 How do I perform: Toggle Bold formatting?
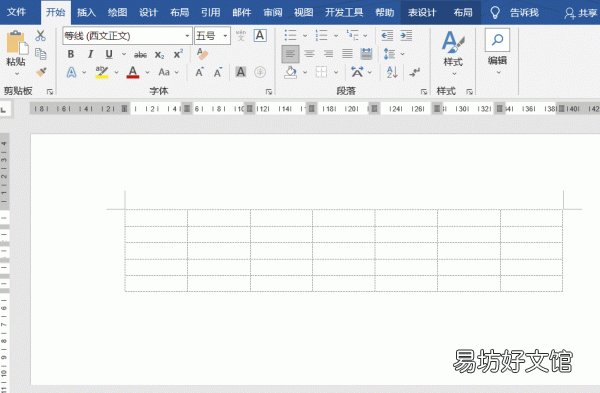(x=71, y=54)
